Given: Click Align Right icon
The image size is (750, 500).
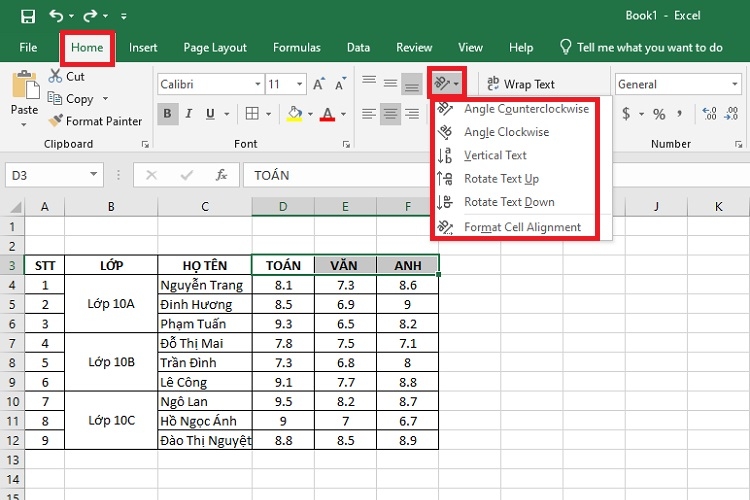Looking at the screenshot, I should 412,114.
